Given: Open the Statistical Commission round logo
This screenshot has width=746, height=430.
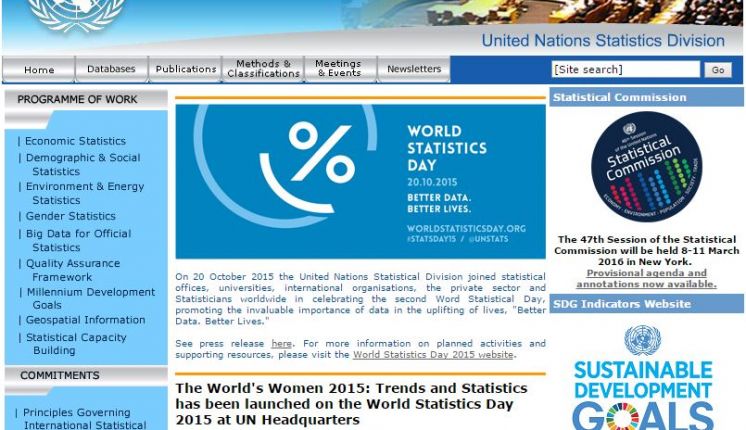Looking at the screenshot, I should pos(646,166).
